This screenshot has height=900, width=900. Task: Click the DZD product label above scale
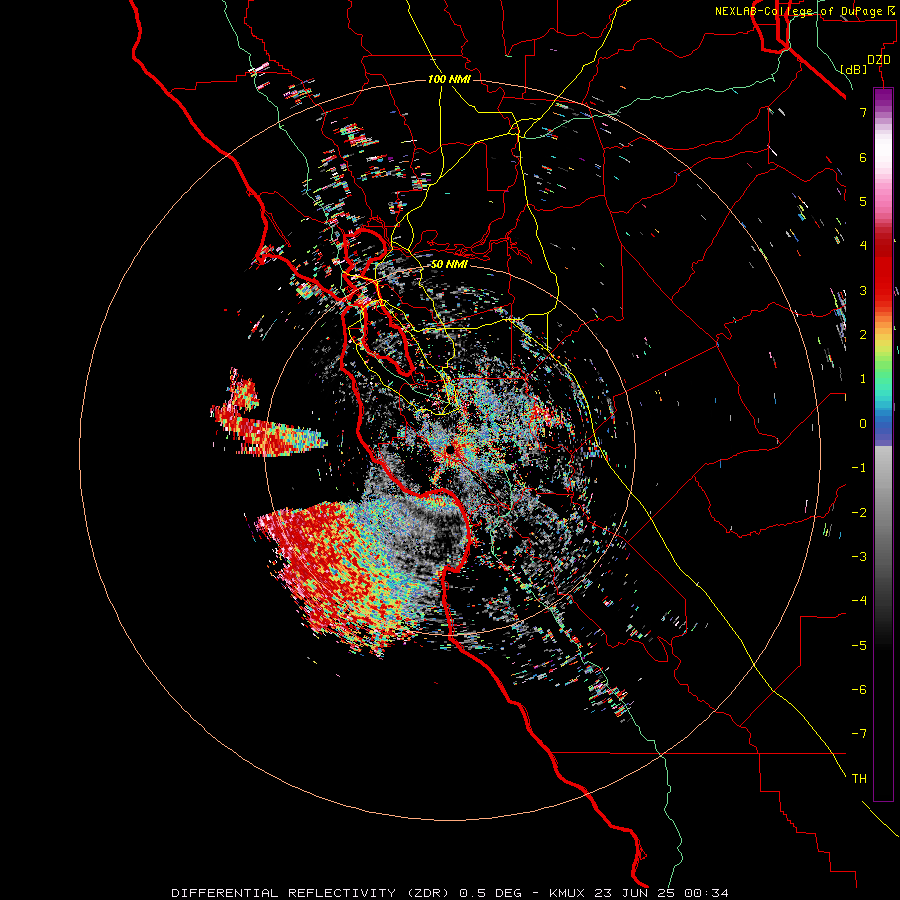click(879, 60)
